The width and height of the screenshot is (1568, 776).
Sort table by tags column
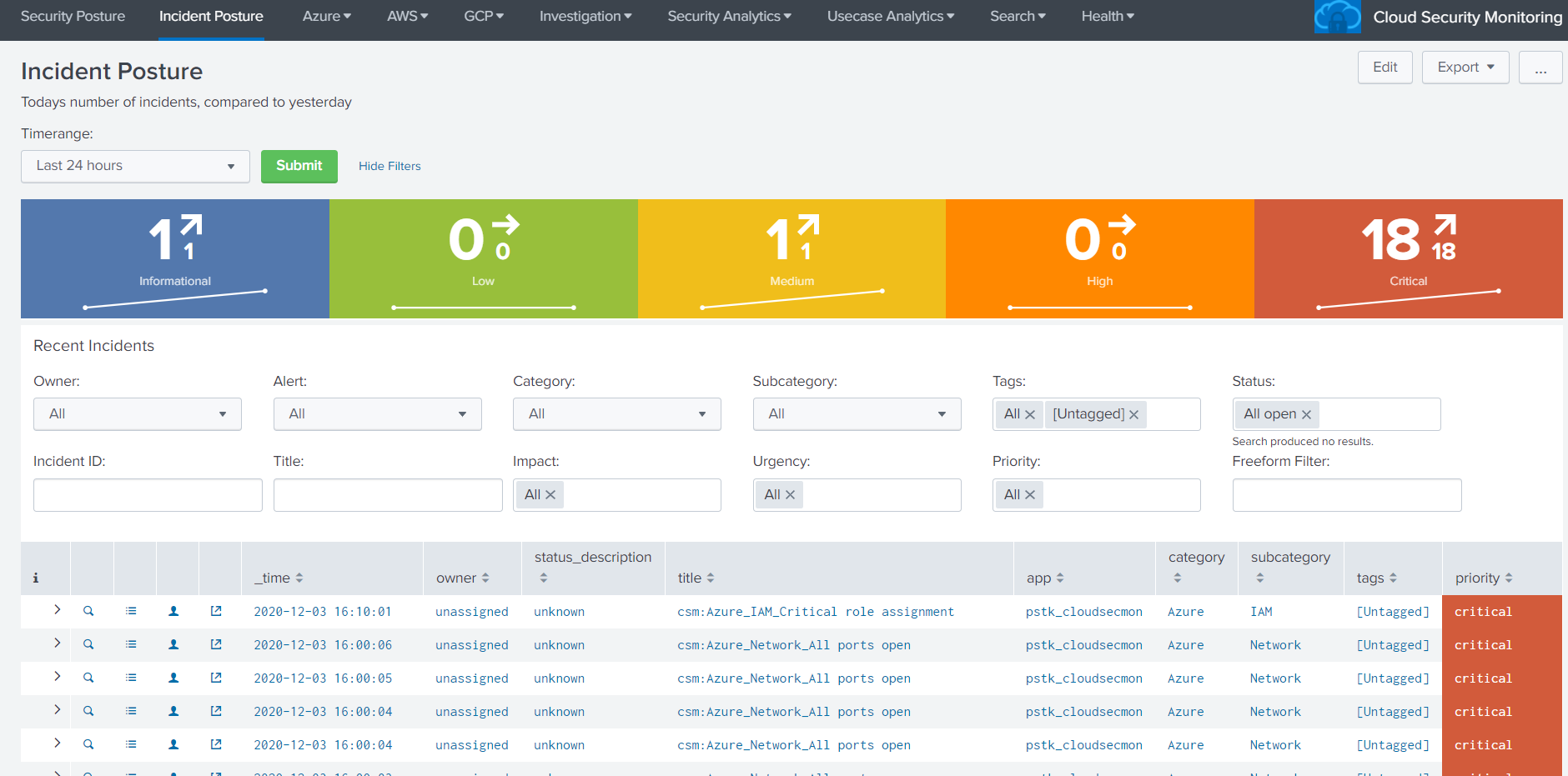[1377, 578]
